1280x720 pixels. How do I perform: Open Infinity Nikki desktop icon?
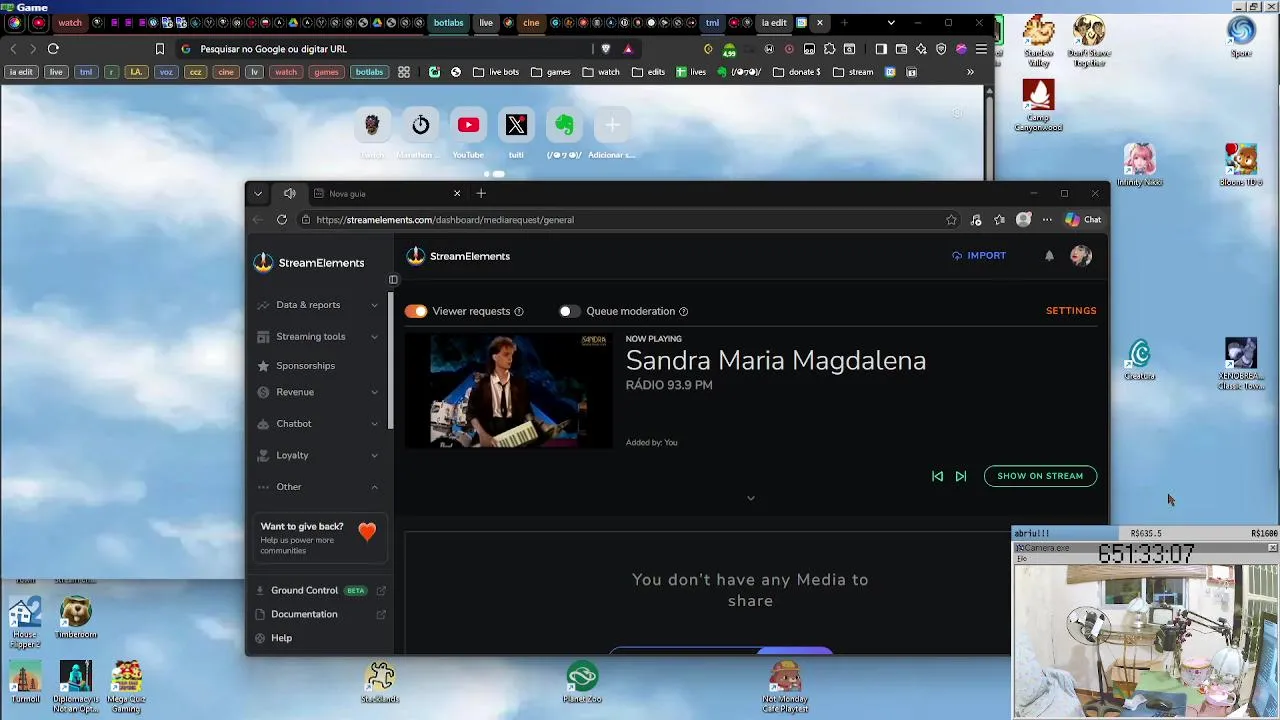(1139, 165)
